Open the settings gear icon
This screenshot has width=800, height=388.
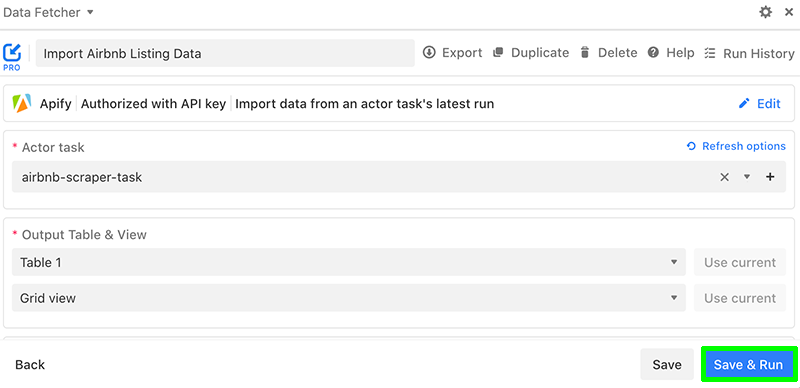765,12
